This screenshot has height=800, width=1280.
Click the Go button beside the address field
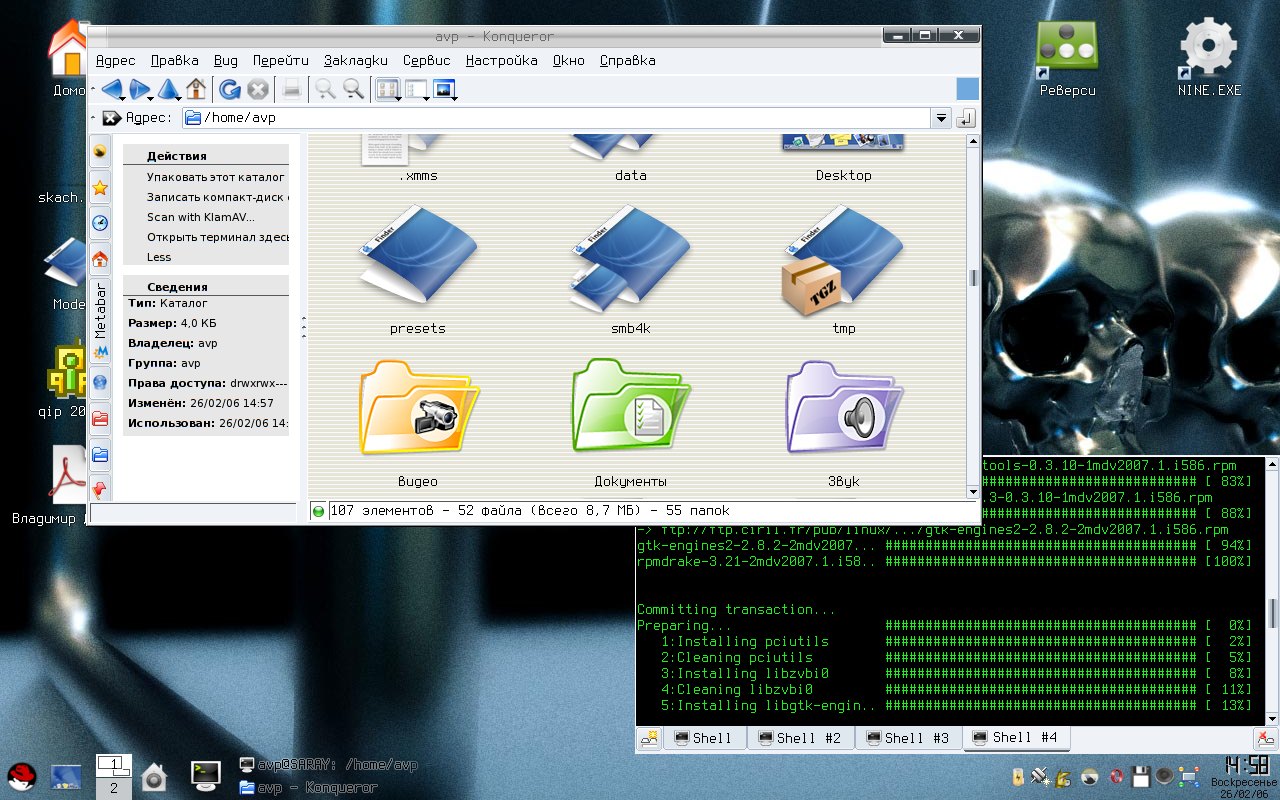[x=966, y=118]
